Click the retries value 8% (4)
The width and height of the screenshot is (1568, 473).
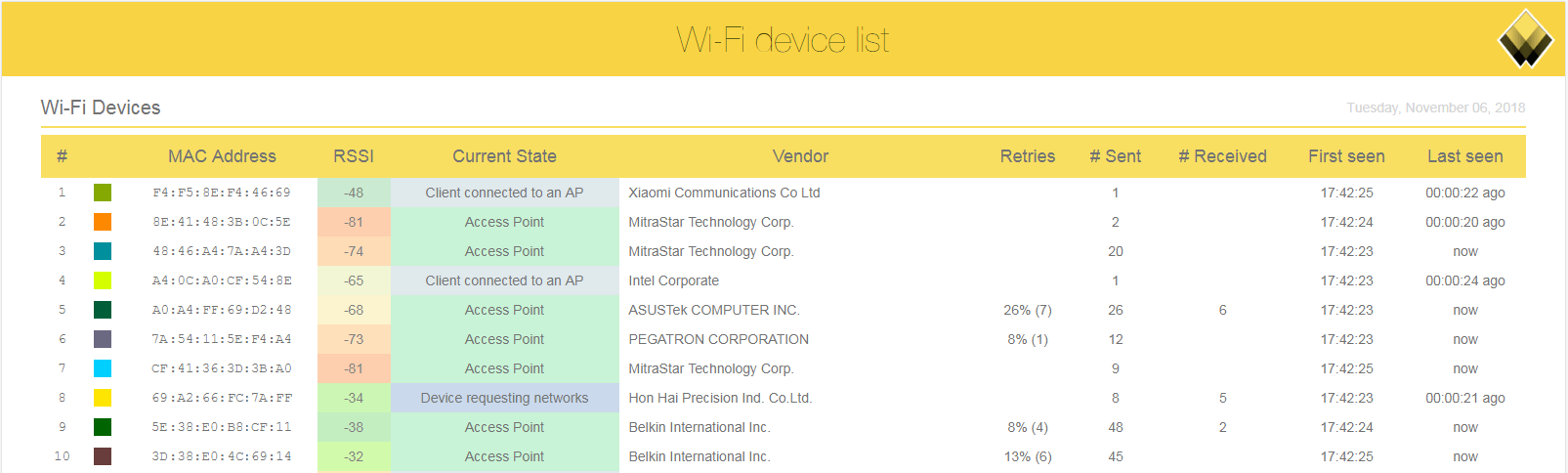[x=1028, y=427]
